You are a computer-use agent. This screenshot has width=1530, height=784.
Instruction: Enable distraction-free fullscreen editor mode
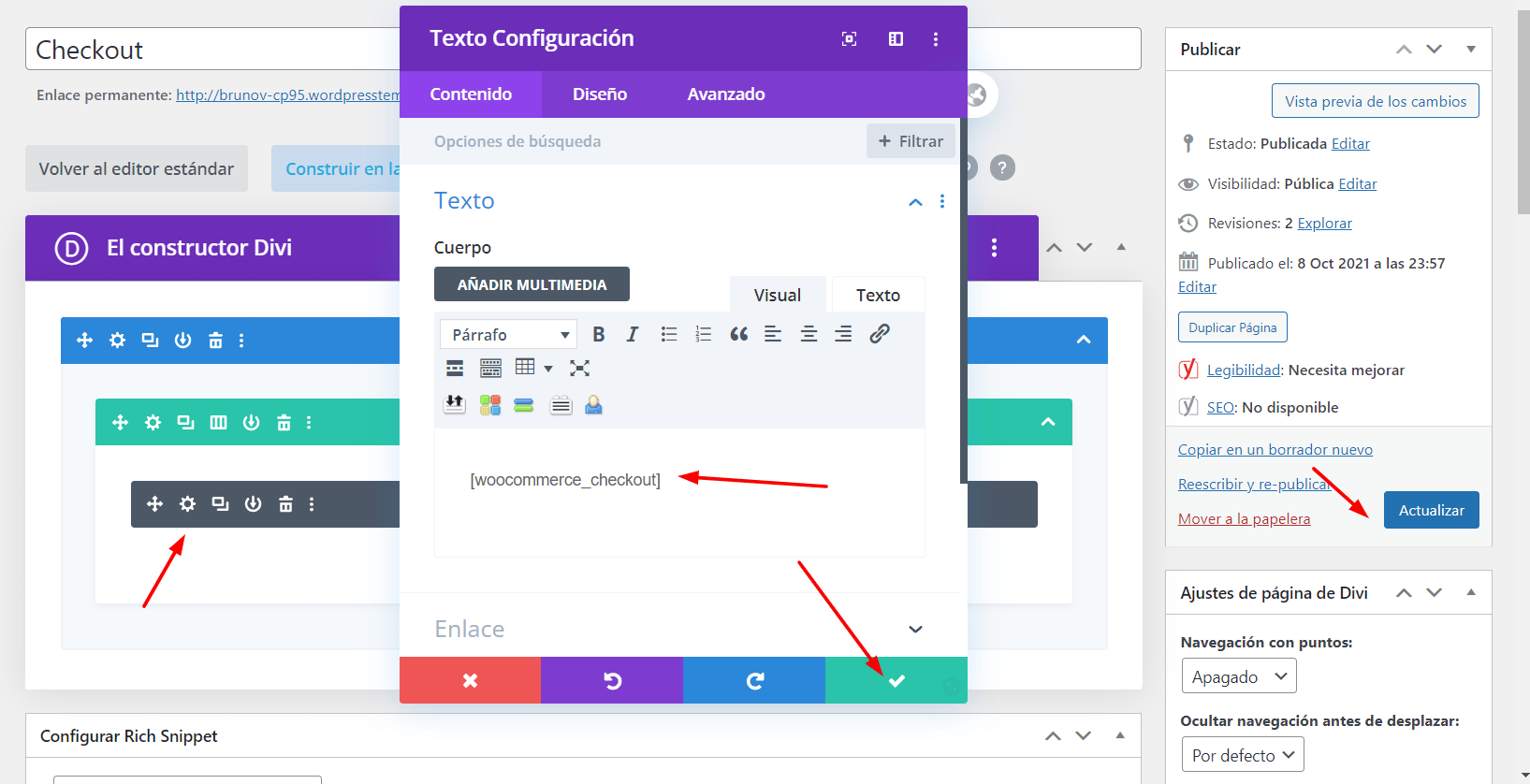[579, 368]
